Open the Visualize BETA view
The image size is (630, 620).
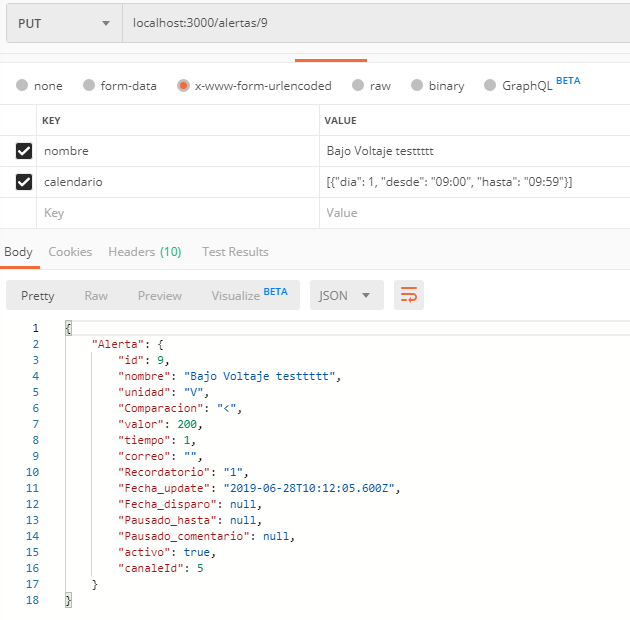(x=248, y=295)
